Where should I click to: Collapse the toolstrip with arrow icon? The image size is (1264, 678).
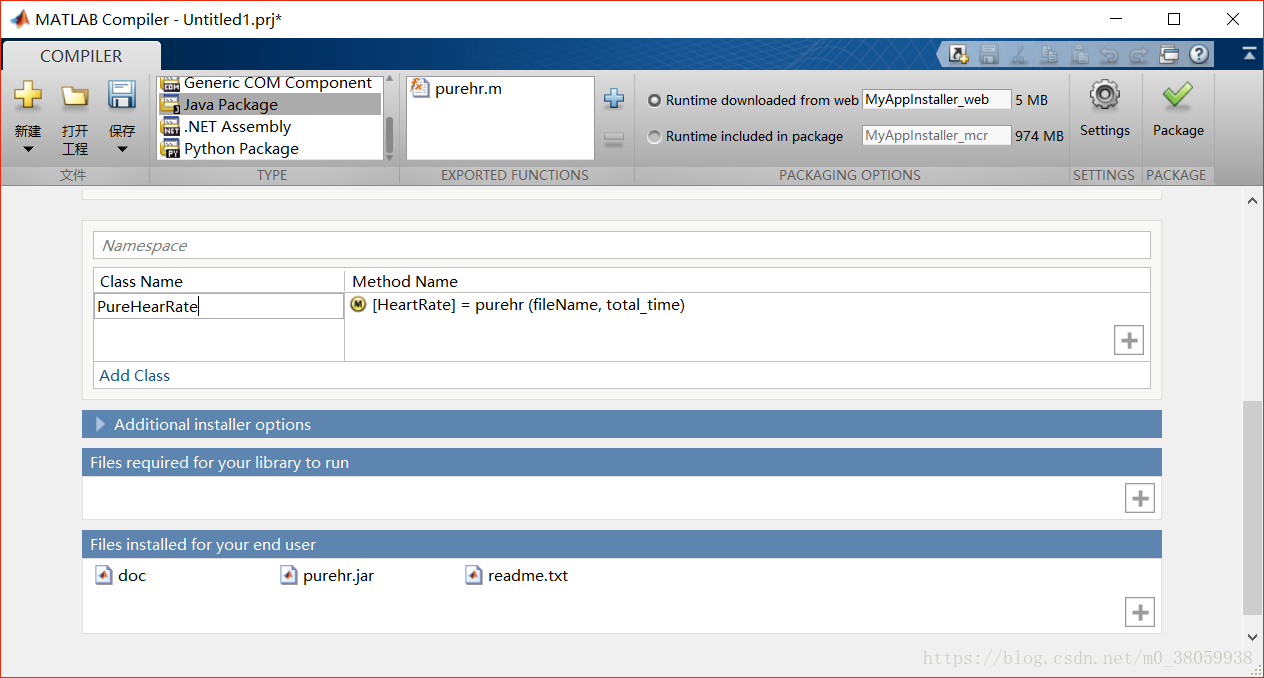pyautogui.click(x=1249, y=54)
